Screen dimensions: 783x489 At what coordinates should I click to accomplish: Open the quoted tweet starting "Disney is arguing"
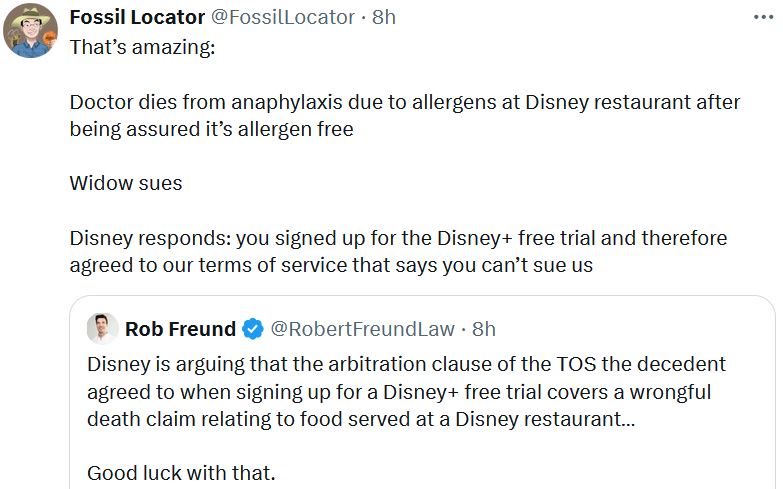tap(406, 392)
